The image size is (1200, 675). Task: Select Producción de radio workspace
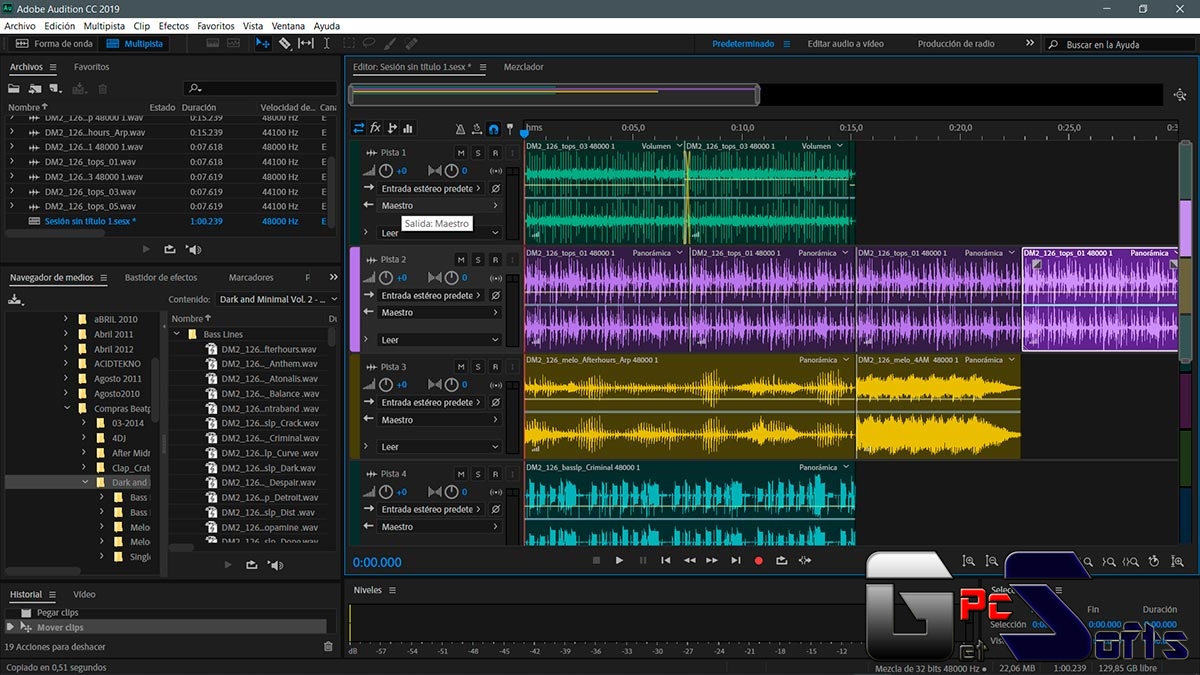pyautogui.click(x=956, y=44)
